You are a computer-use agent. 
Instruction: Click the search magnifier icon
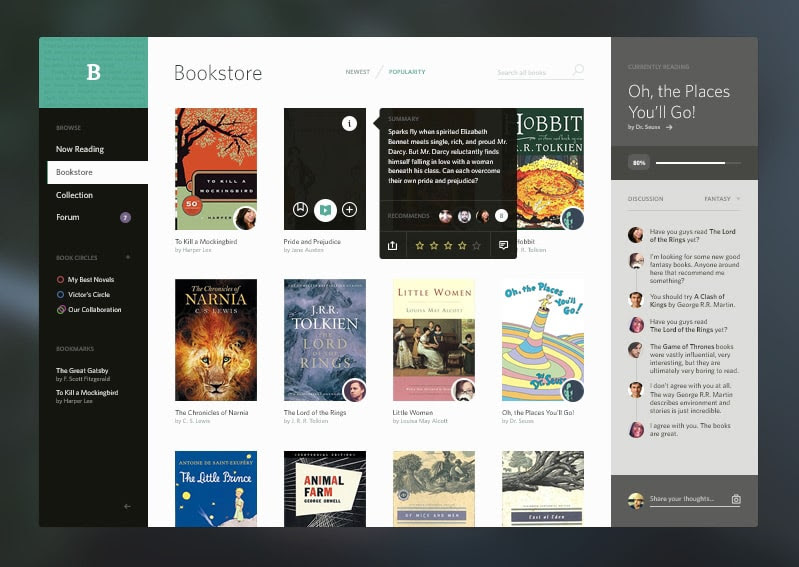(x=578, y=70)
